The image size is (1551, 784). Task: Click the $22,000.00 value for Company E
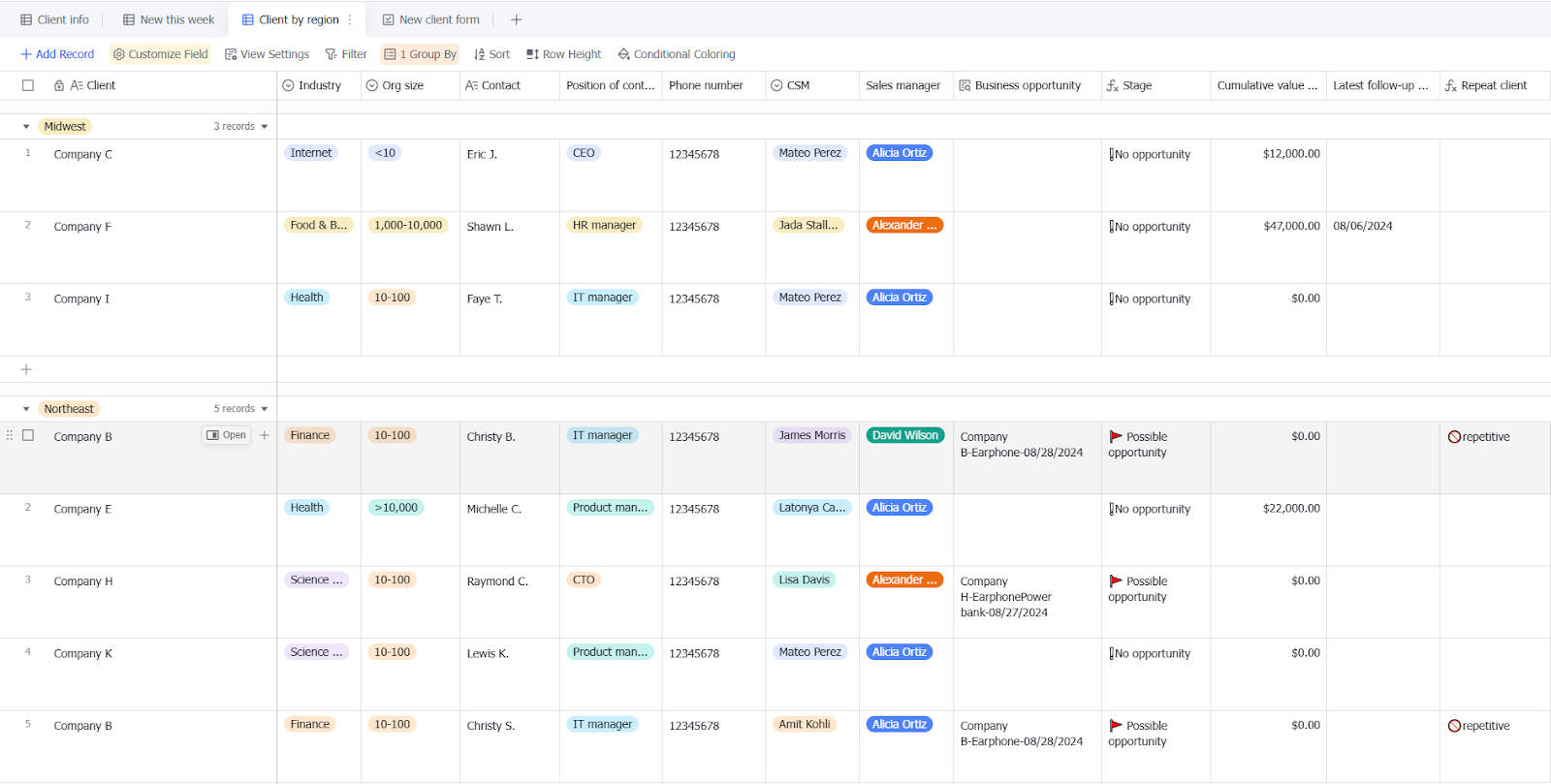pyautogui.click(x=1291, y=508)
